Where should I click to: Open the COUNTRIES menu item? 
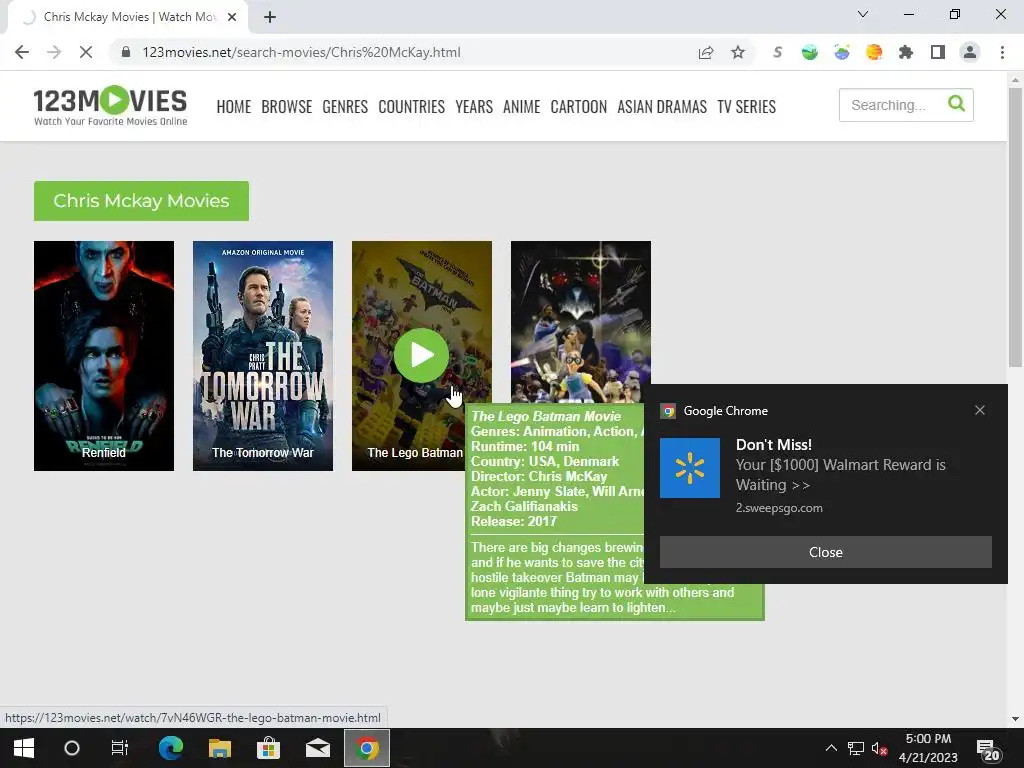pos(411,106)
